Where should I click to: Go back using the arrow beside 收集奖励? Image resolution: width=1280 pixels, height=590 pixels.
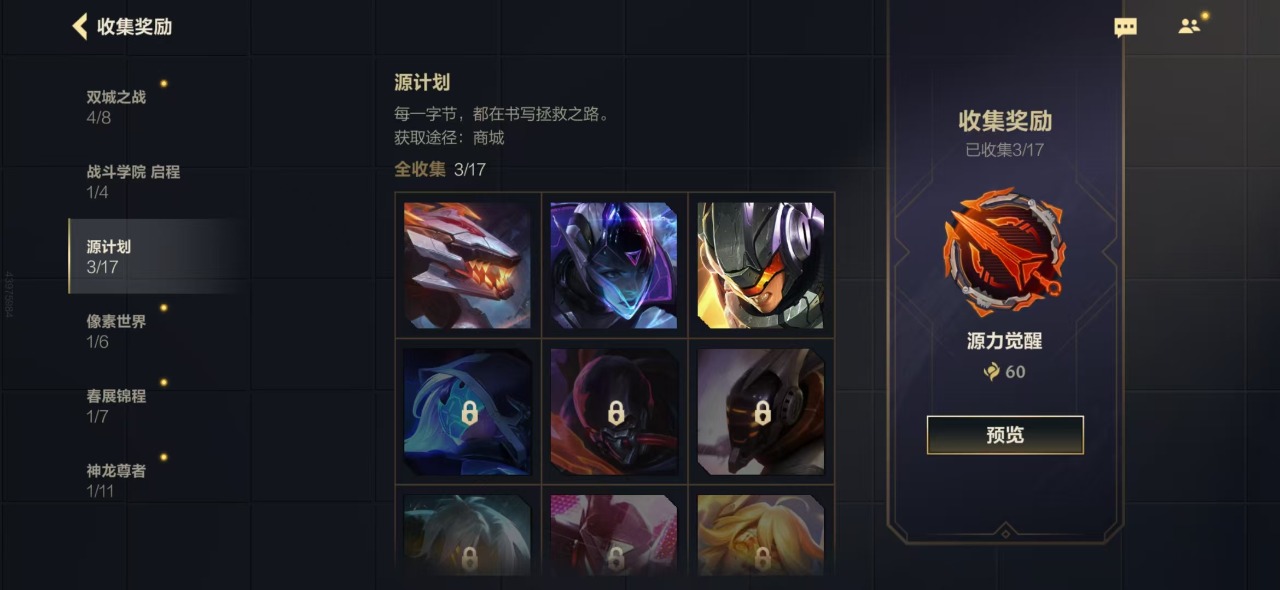pos(80,27)
